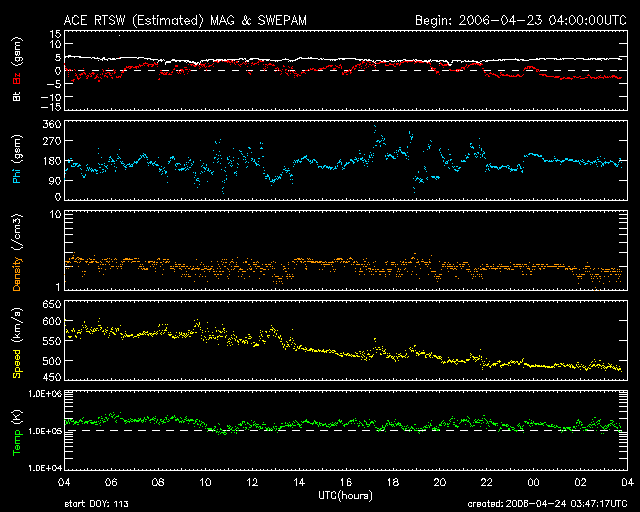
Task: Click the '90' tick on Phi axis
Action: coord(55,180)
